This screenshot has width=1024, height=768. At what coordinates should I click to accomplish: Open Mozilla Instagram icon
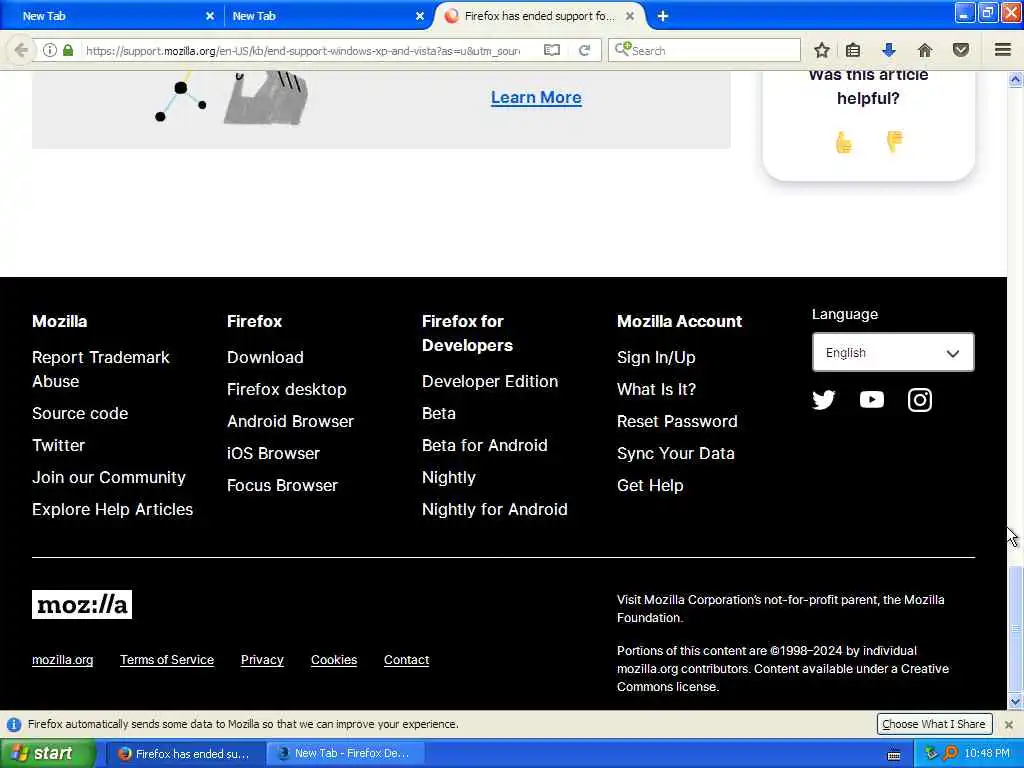coord(920,400)
